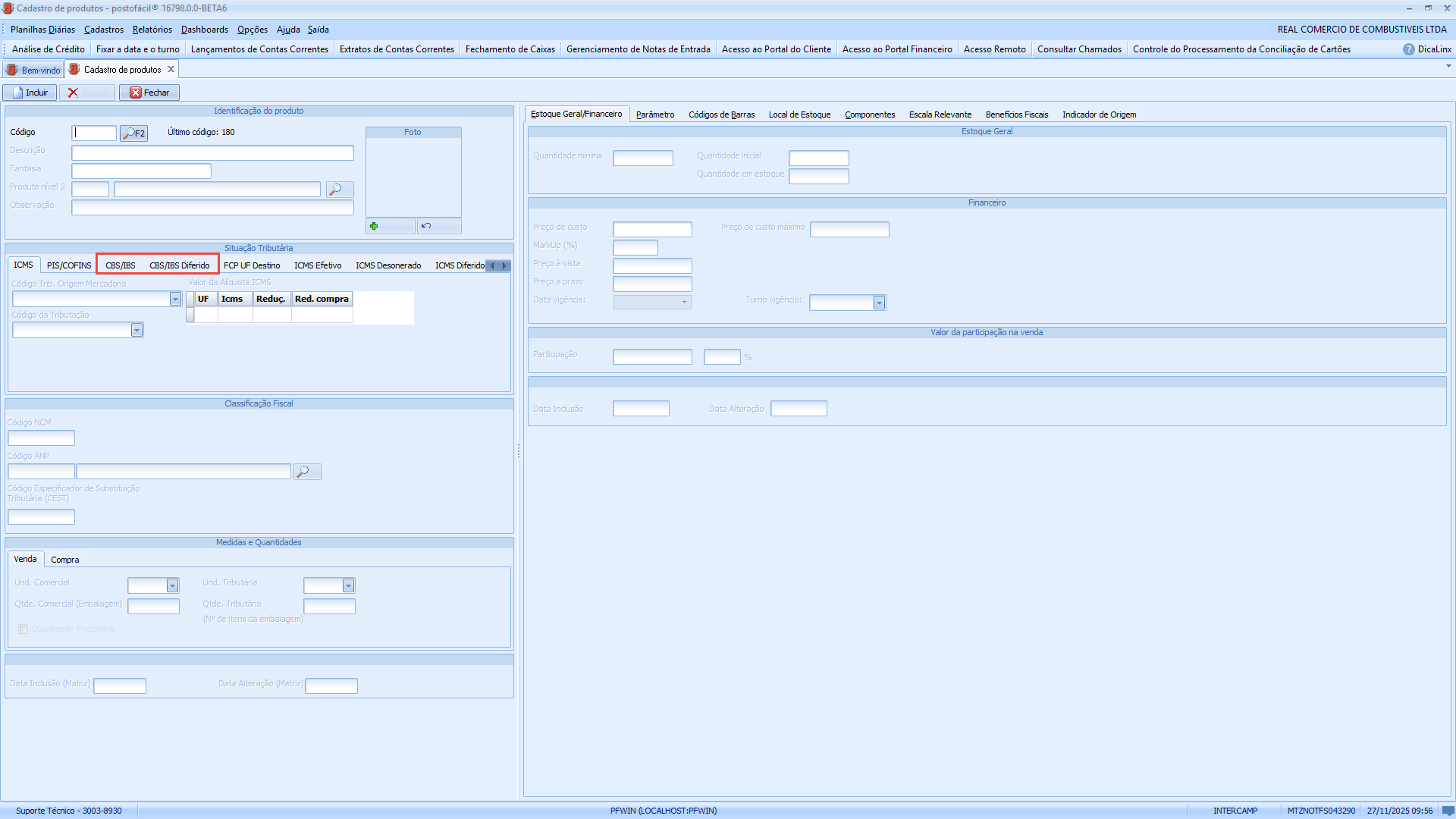Click the F2 search magnifier beside Código
The height and width of the screenshot is (819, 1456).
pyautogui.click(x=133, y=133)
